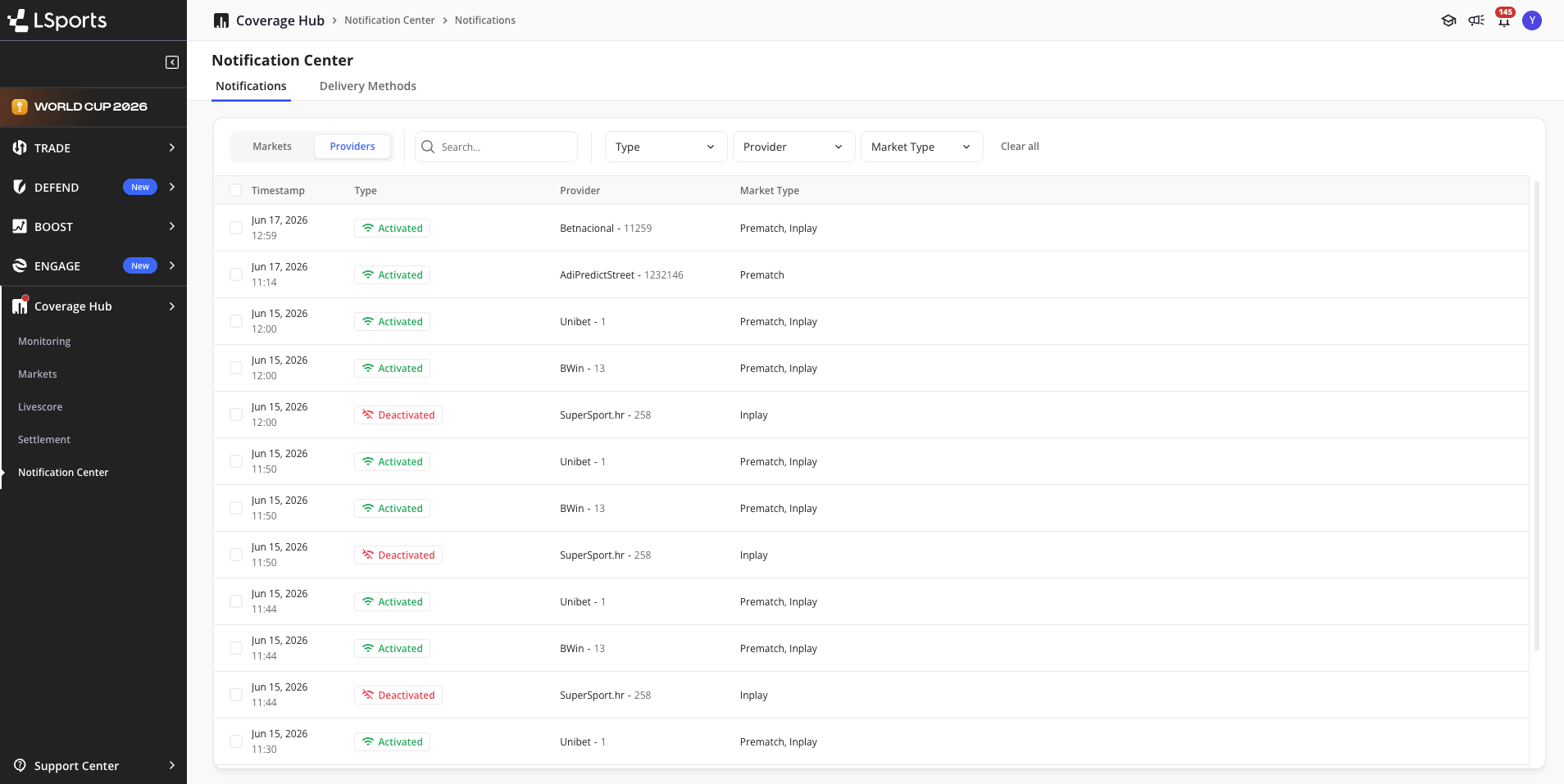Check the AdiPredictStreet row checkbox
This screenshot has width=1564, height=784.
236,274
